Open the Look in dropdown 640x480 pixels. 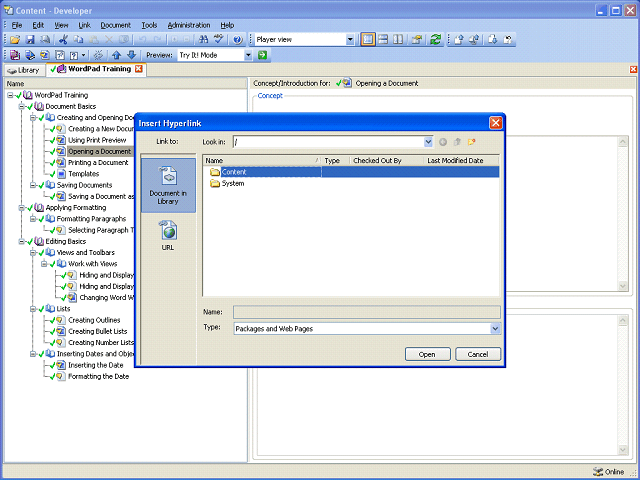(x=428, y=142)
